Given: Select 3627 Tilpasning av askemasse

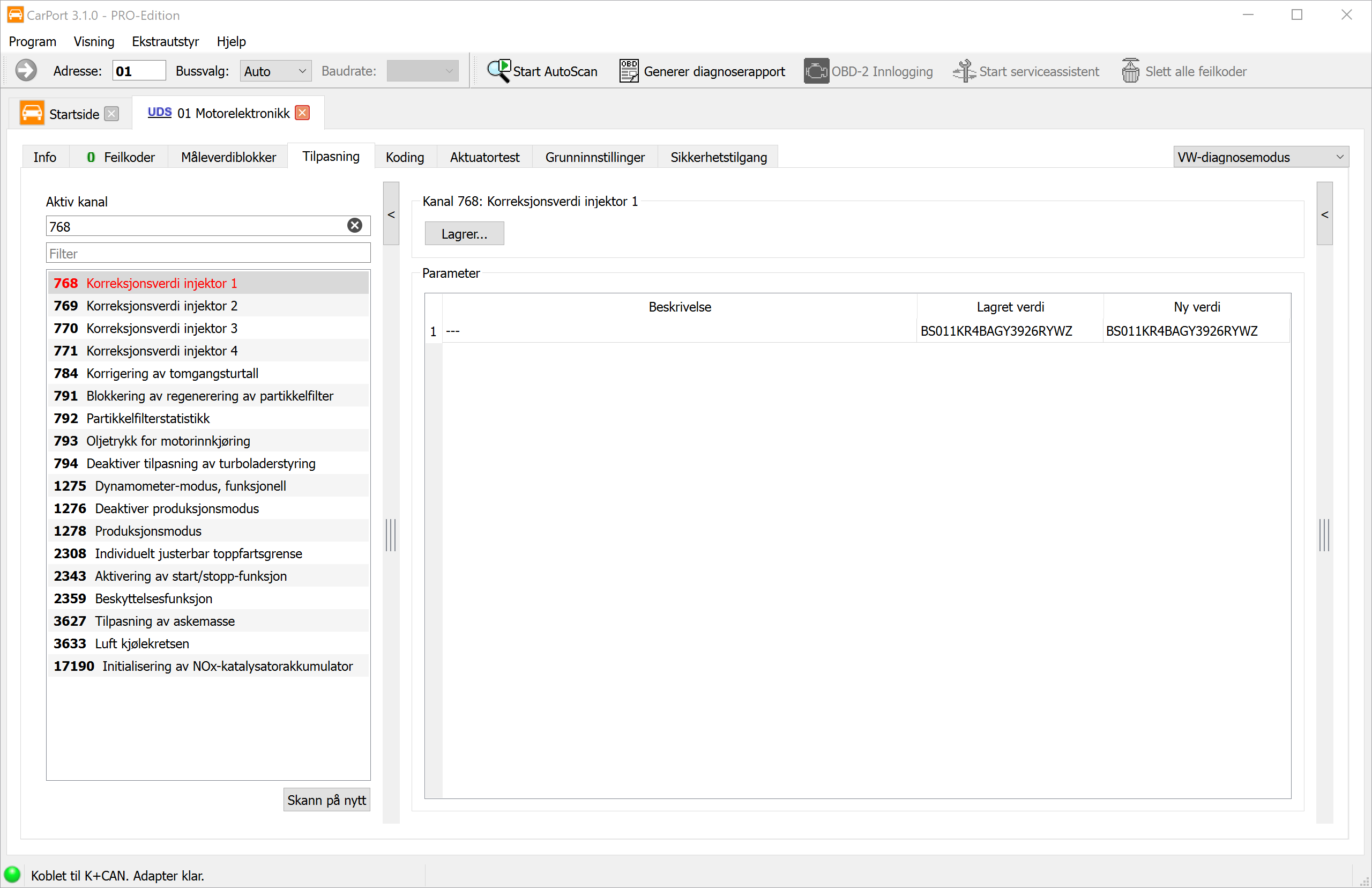Looking at the screenshot, I should click(208, 620).
